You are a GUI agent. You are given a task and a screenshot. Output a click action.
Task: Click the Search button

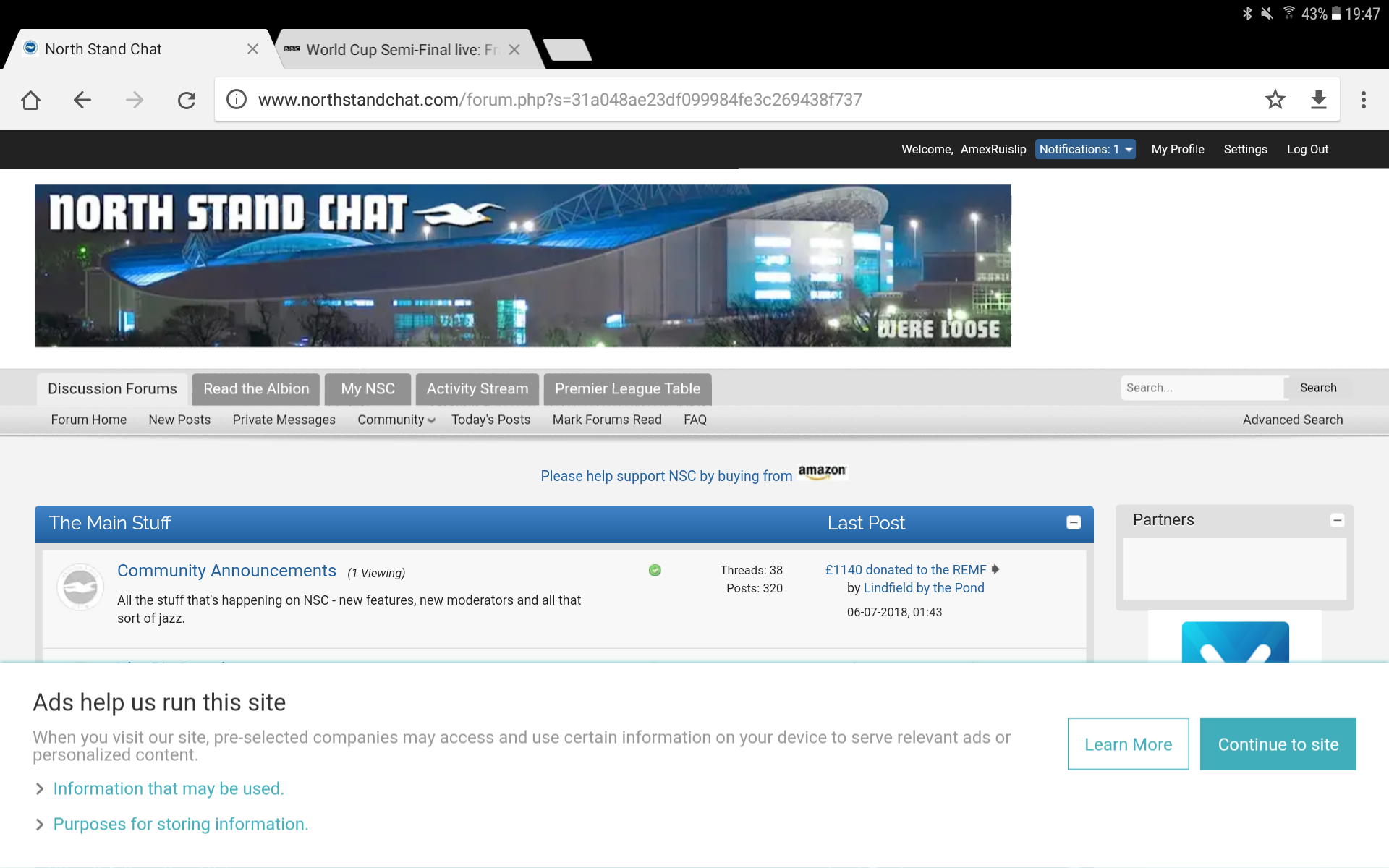1318,388
